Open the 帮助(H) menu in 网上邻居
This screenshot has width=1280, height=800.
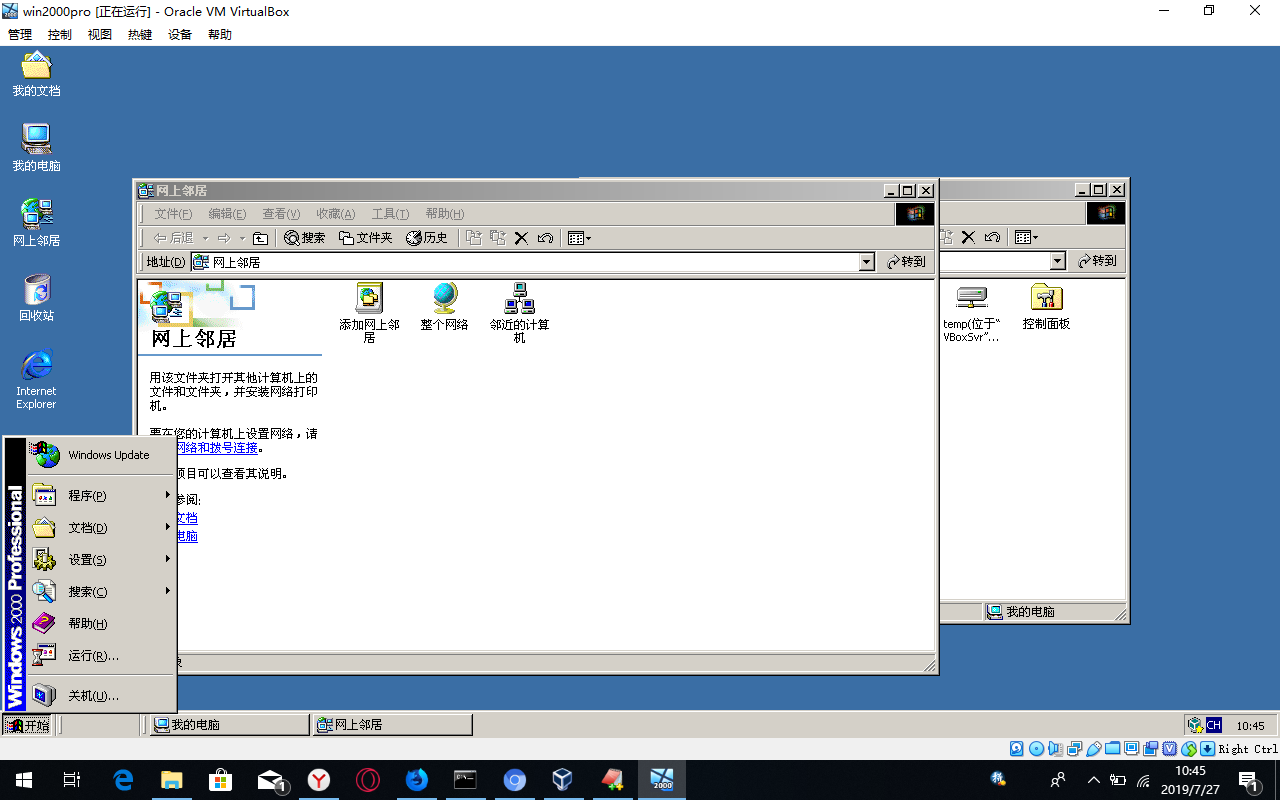445,214
